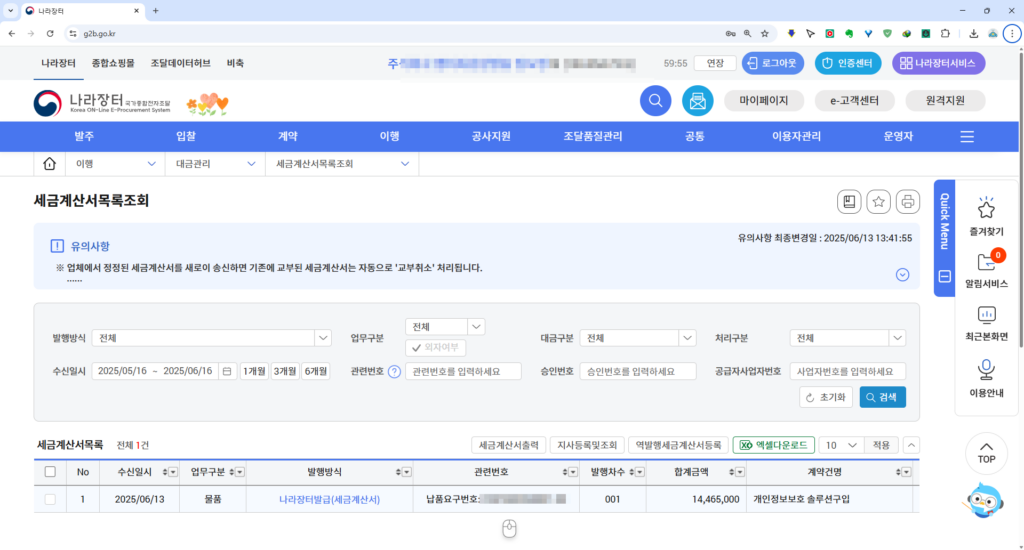Viewport: 1024px width, 550px height.
Task: Jump to TOP of page
Action: [x=986, y=453]
